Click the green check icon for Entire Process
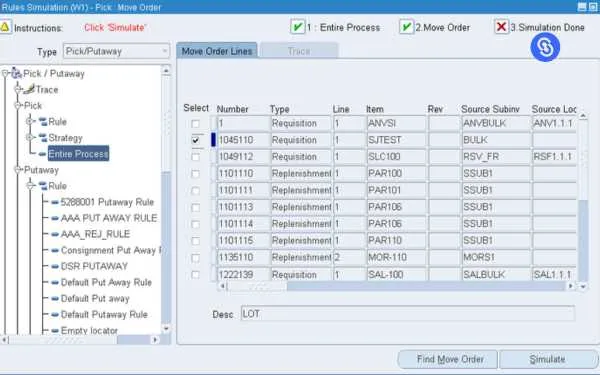This screenshot has height=375, width=600. [x=297, y=27]
